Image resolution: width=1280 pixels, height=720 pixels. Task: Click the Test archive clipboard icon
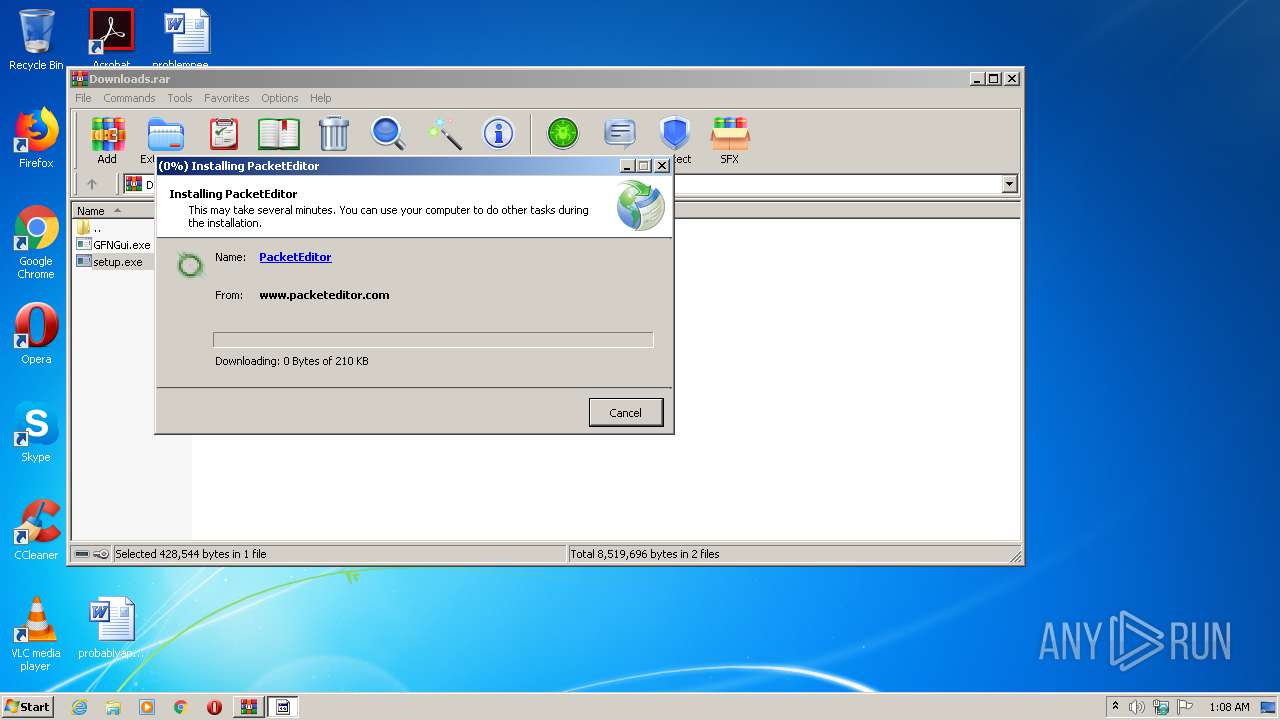coord(223,134)
